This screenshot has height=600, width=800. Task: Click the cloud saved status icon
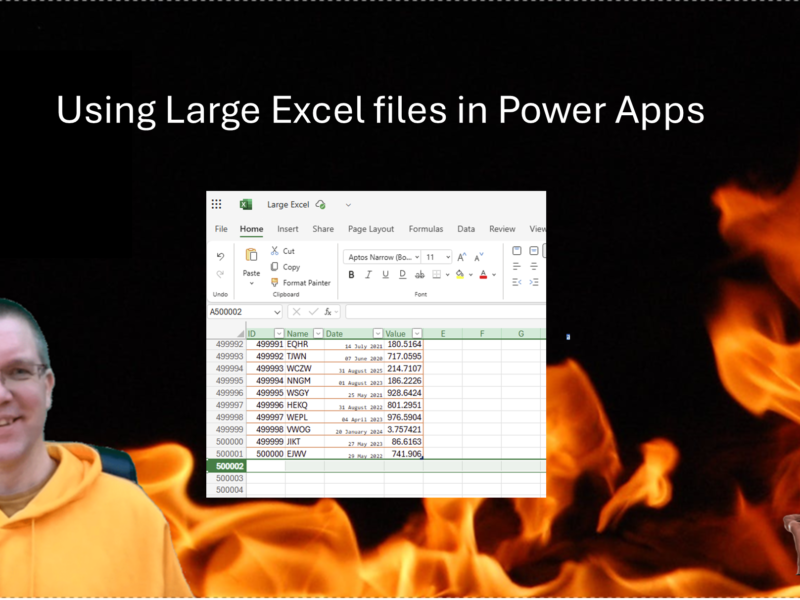(x=320, y=205)
